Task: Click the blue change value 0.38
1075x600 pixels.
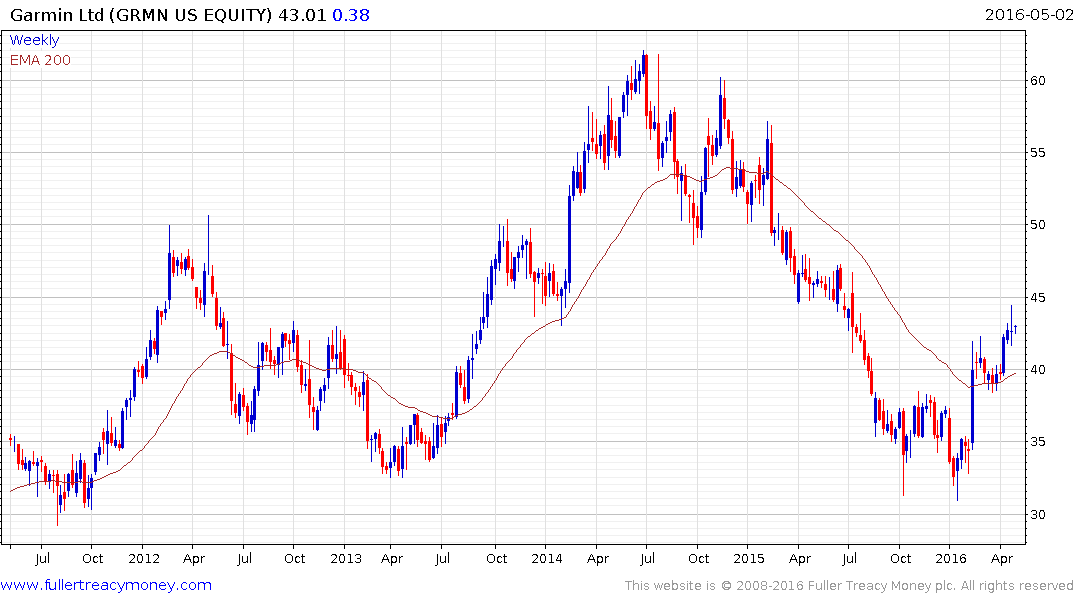Action: (x=351, y=14)
